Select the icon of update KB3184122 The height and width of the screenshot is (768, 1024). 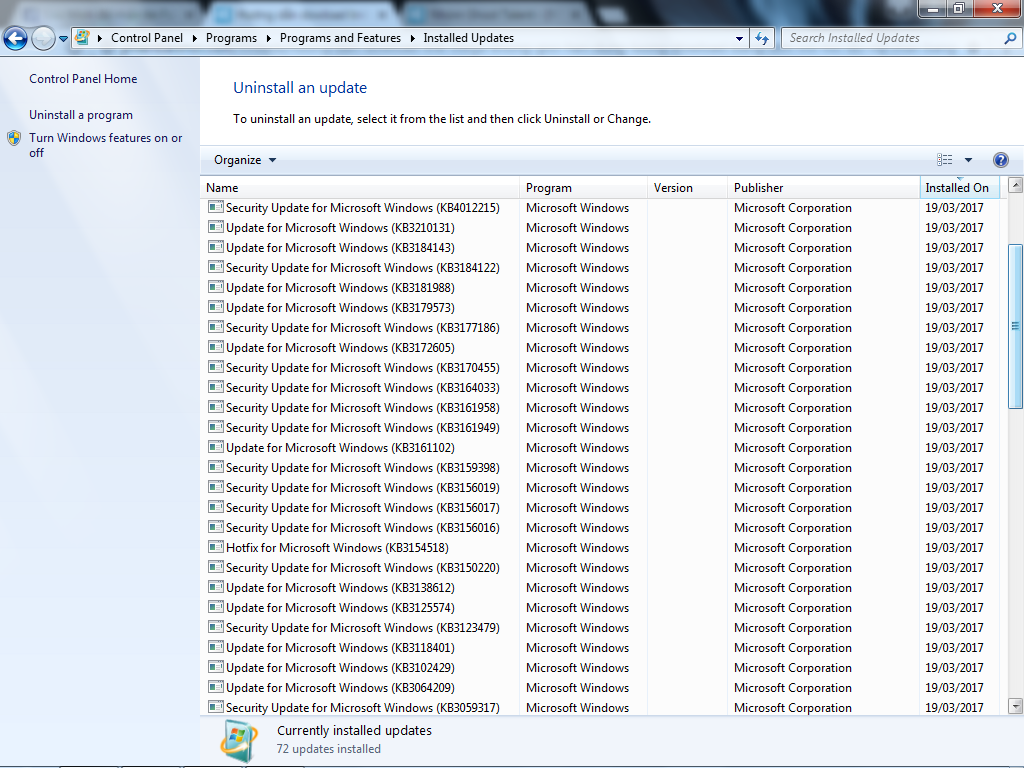pyautogui.click(x=216, y=267)
